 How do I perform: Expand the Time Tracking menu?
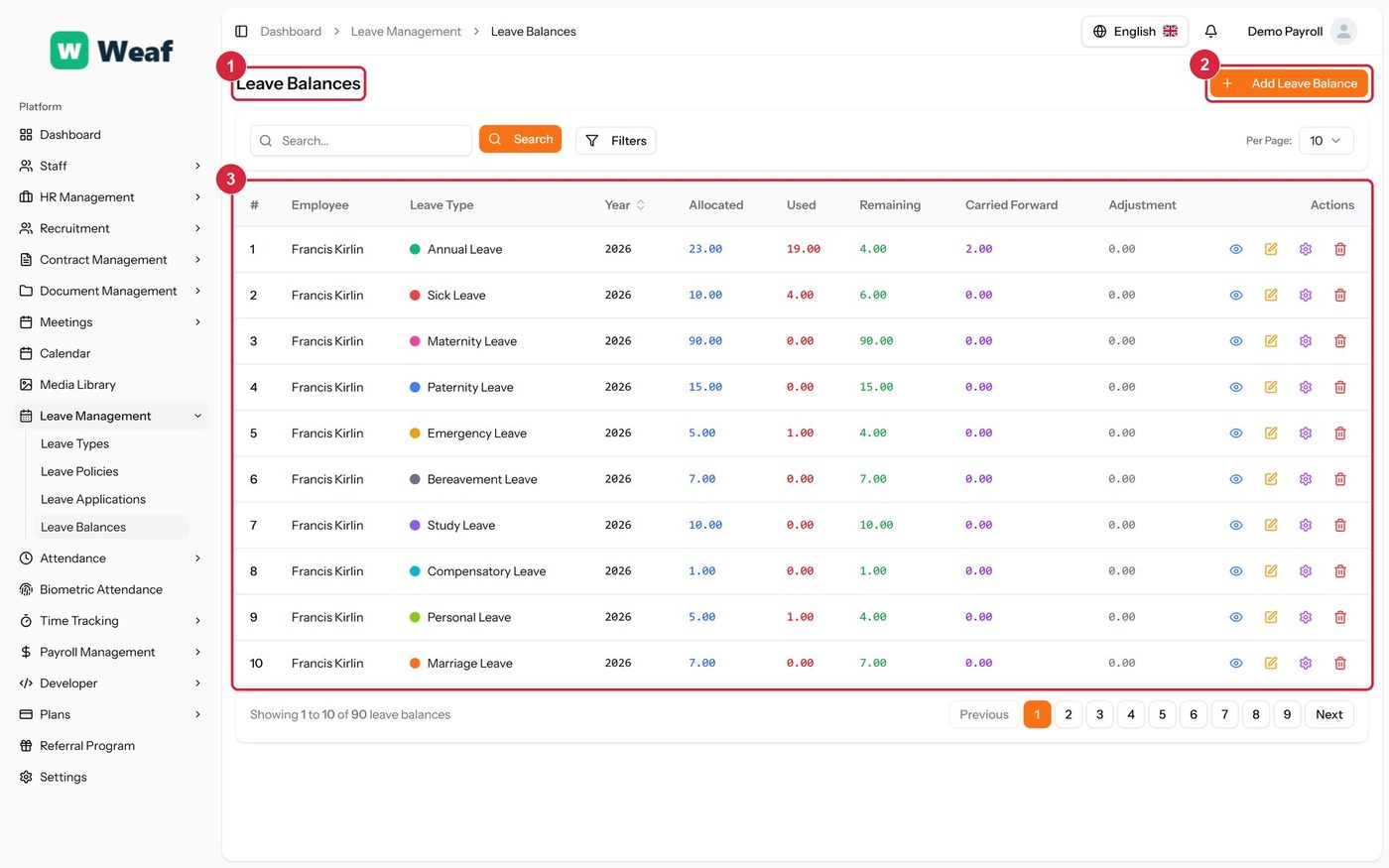pyautogui.click(x=110, y=621)
